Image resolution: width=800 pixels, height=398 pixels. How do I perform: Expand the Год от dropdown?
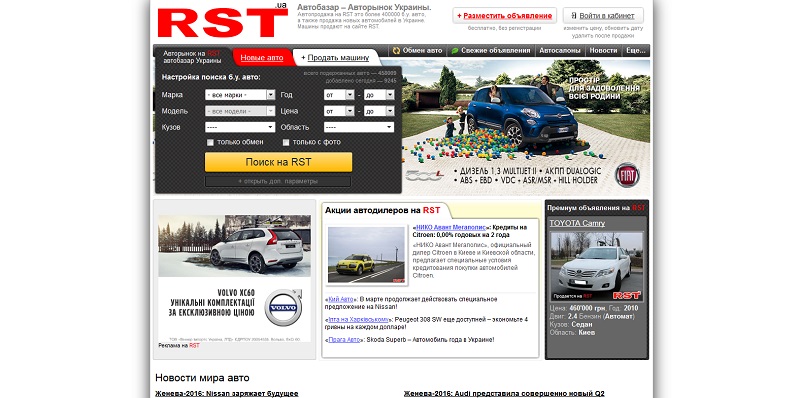coord(339,95)
